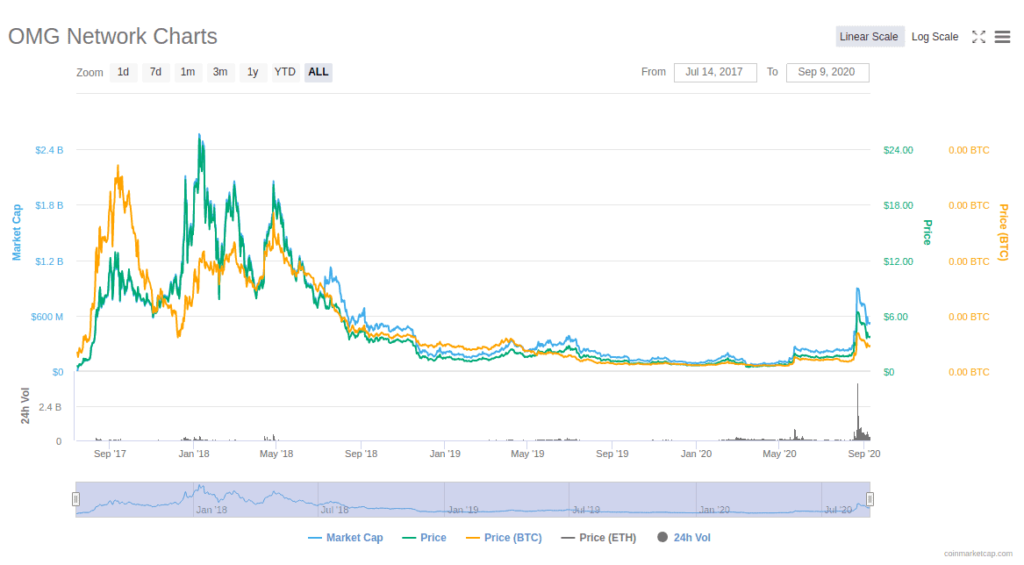Viewport: 1024px width, 565px height.
Task: Click the To date field
Action: click(x=827, y=72)
